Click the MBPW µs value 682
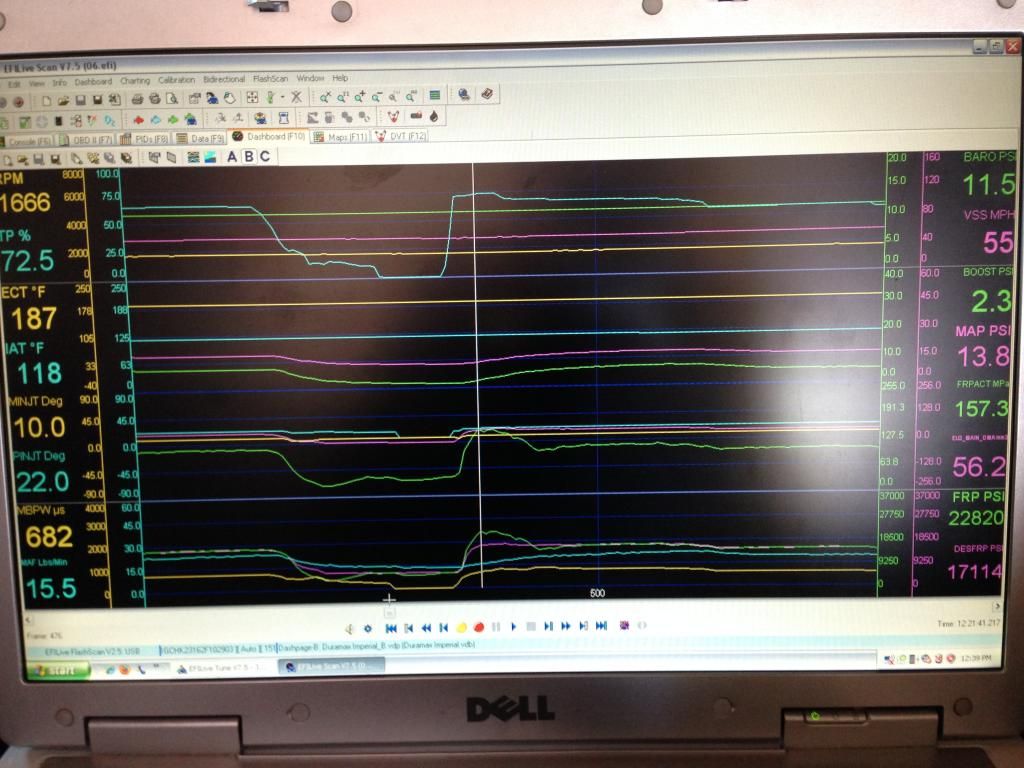This screenshot has width=1024, height=768. 49,537
